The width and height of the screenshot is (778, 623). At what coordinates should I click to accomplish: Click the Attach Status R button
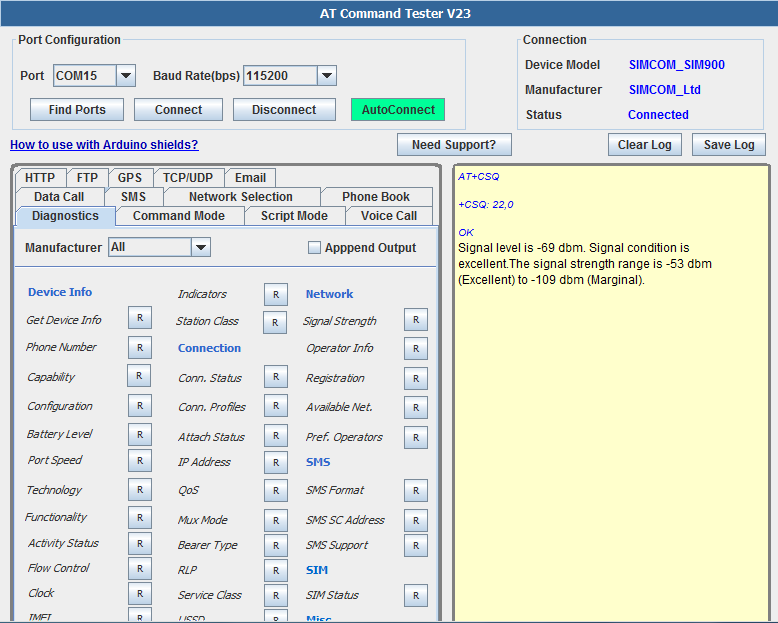pyautogui.click(x=276, y=436)
